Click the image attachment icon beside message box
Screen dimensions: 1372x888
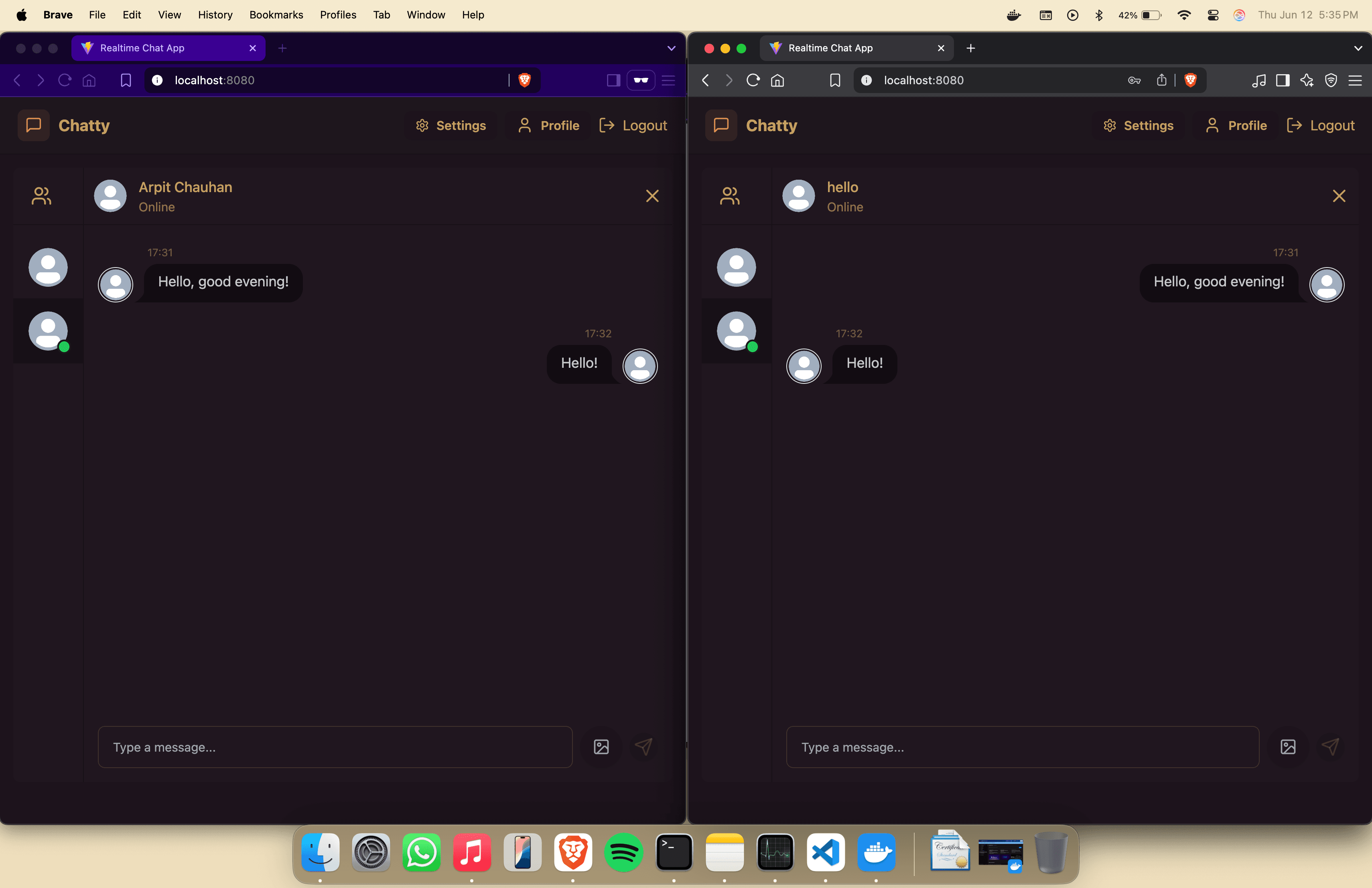click(601, 747)
